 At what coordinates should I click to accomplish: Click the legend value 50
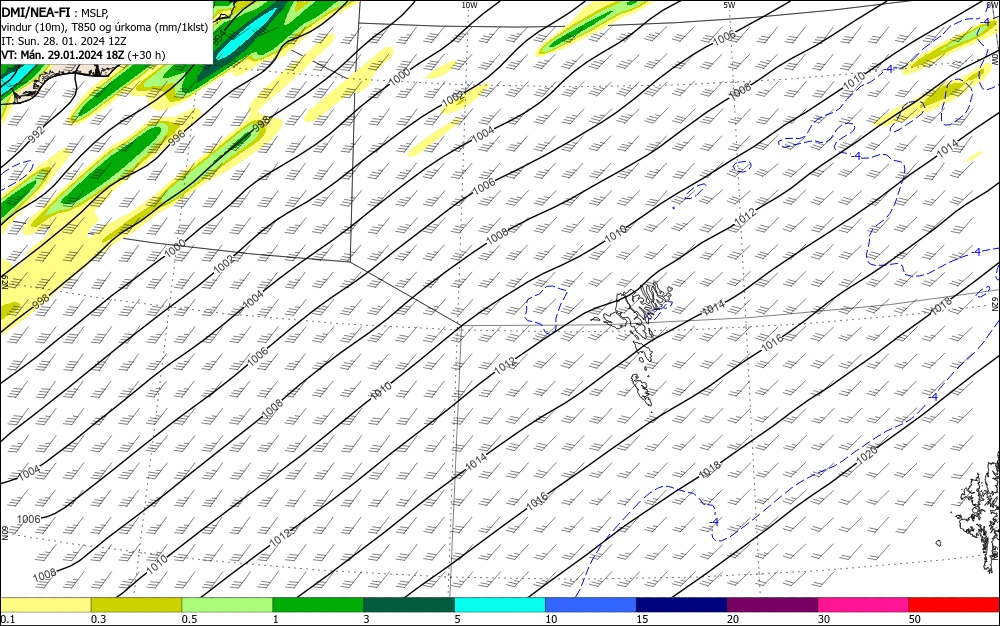[x=915, y=619]
